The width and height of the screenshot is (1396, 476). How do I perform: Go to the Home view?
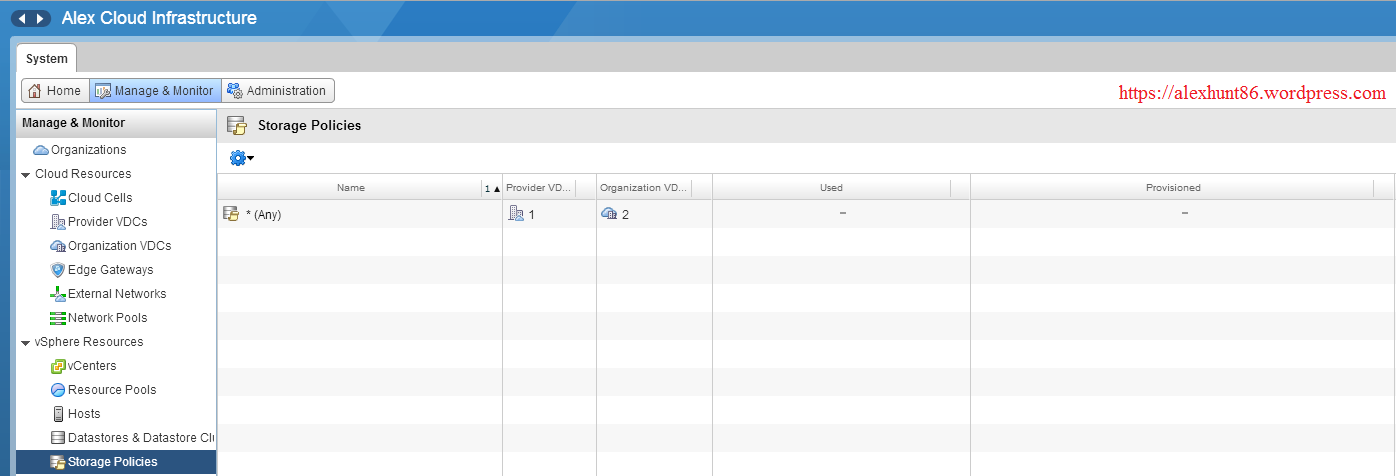tap(55, 91)
